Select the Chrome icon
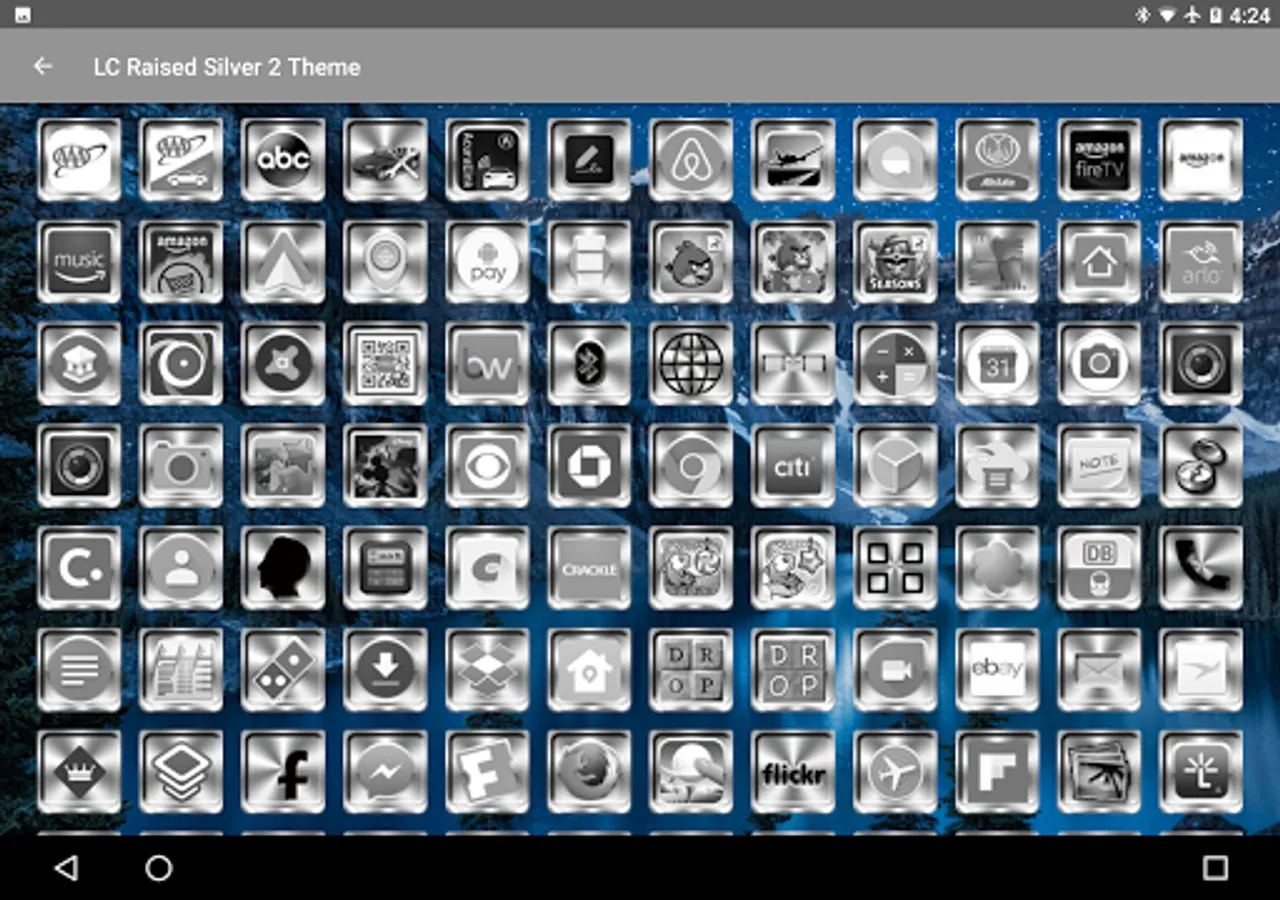This screenshot has width=1280, height=900. 691,466
